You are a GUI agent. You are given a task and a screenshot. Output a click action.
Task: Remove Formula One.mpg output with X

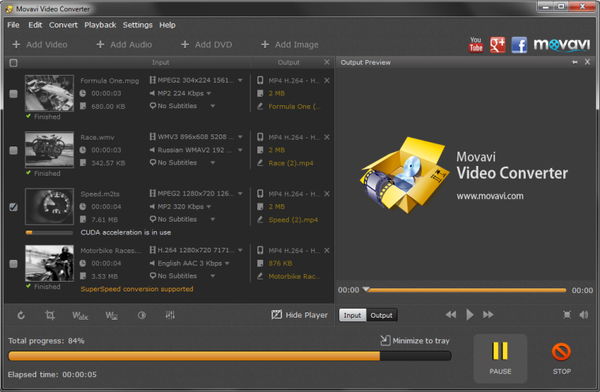click(327, 80)
